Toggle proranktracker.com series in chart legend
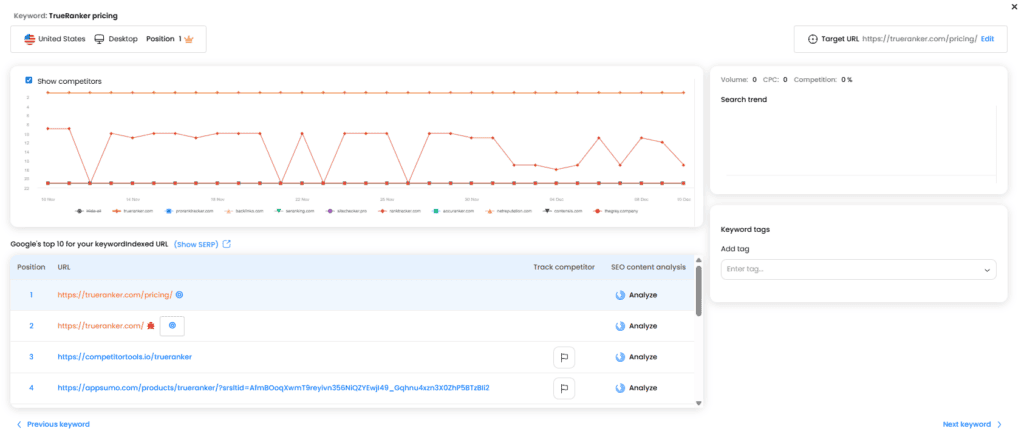 (190, 211)
